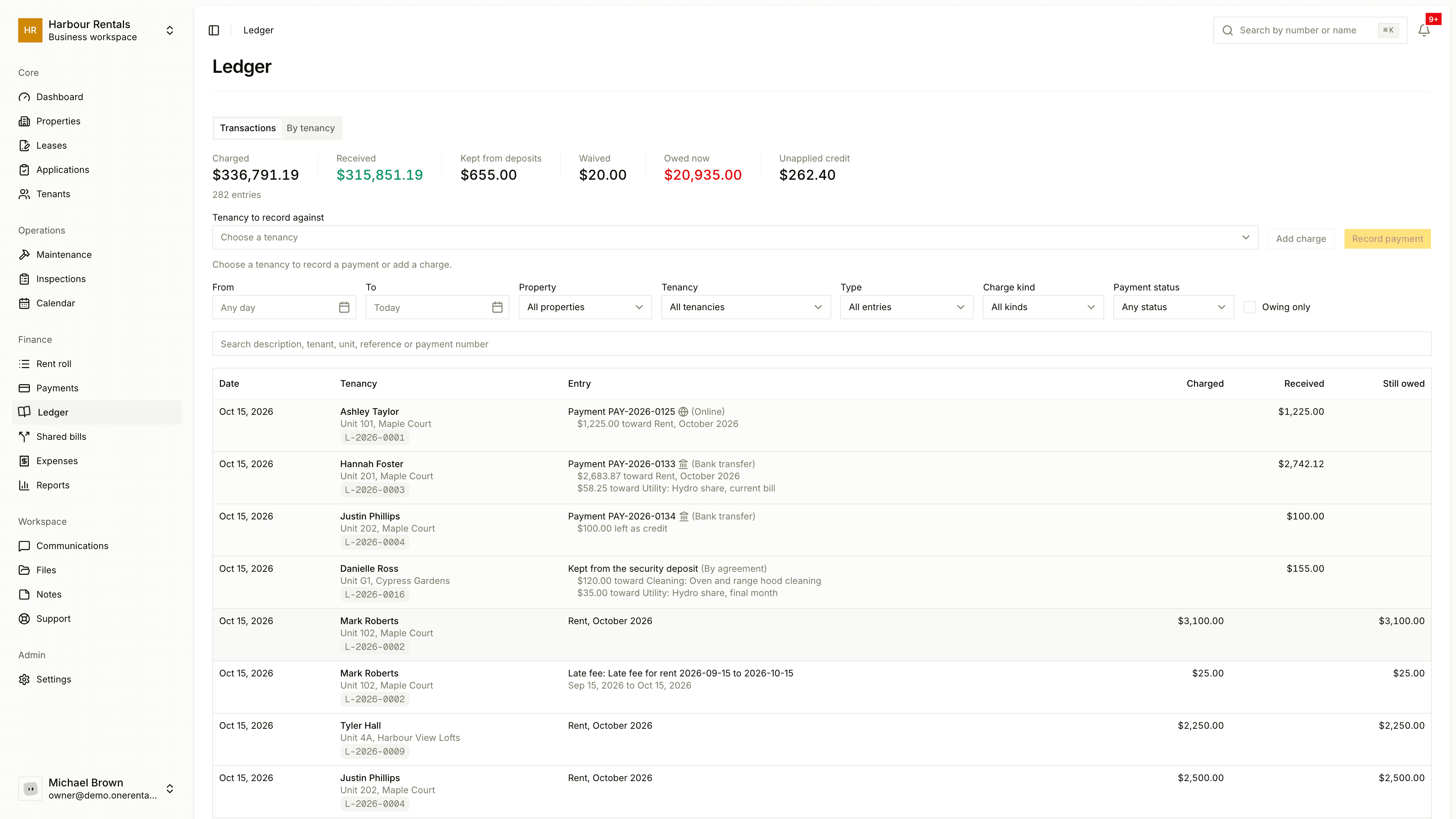Expand Michael Brown account menu
This screenshot has width=1456, height=819.
[x=97, y=789]
